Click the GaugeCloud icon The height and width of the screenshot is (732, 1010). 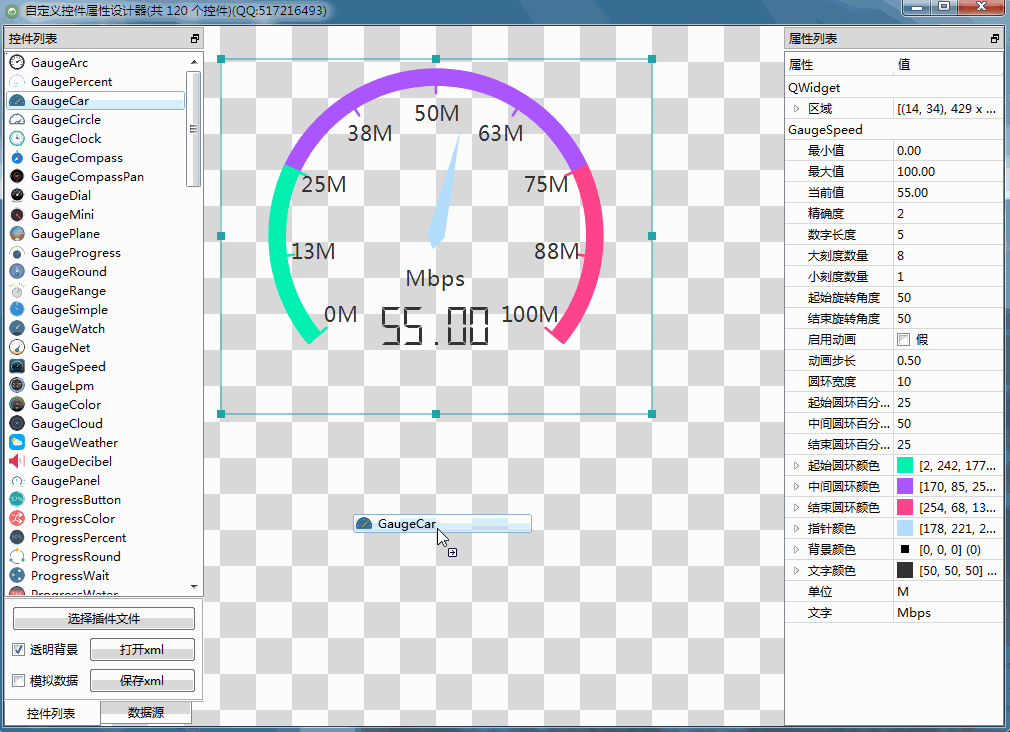17,423
